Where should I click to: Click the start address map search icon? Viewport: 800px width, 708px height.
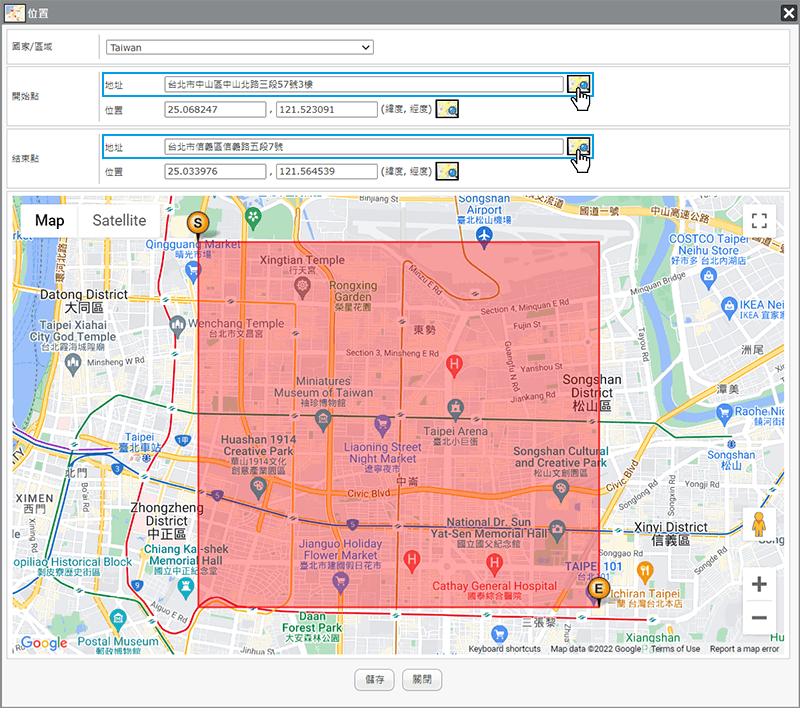coord(579,84)
